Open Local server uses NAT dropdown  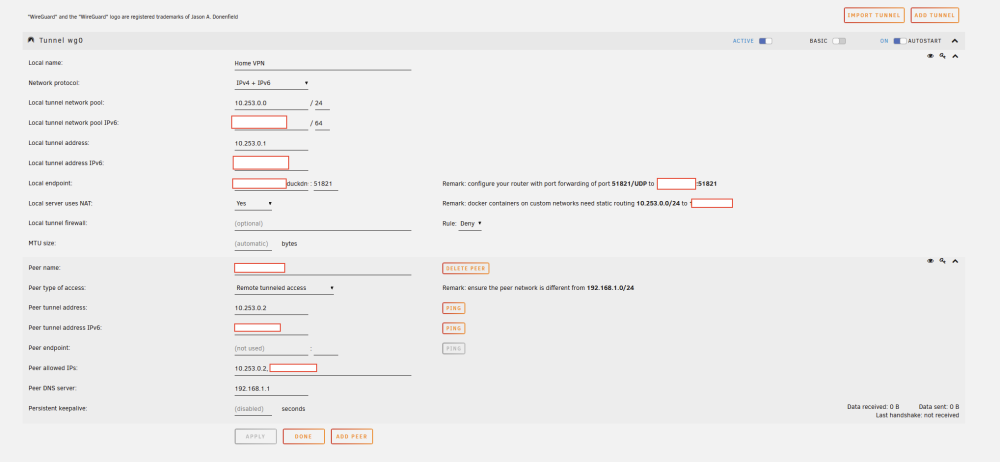pos(254,204)
